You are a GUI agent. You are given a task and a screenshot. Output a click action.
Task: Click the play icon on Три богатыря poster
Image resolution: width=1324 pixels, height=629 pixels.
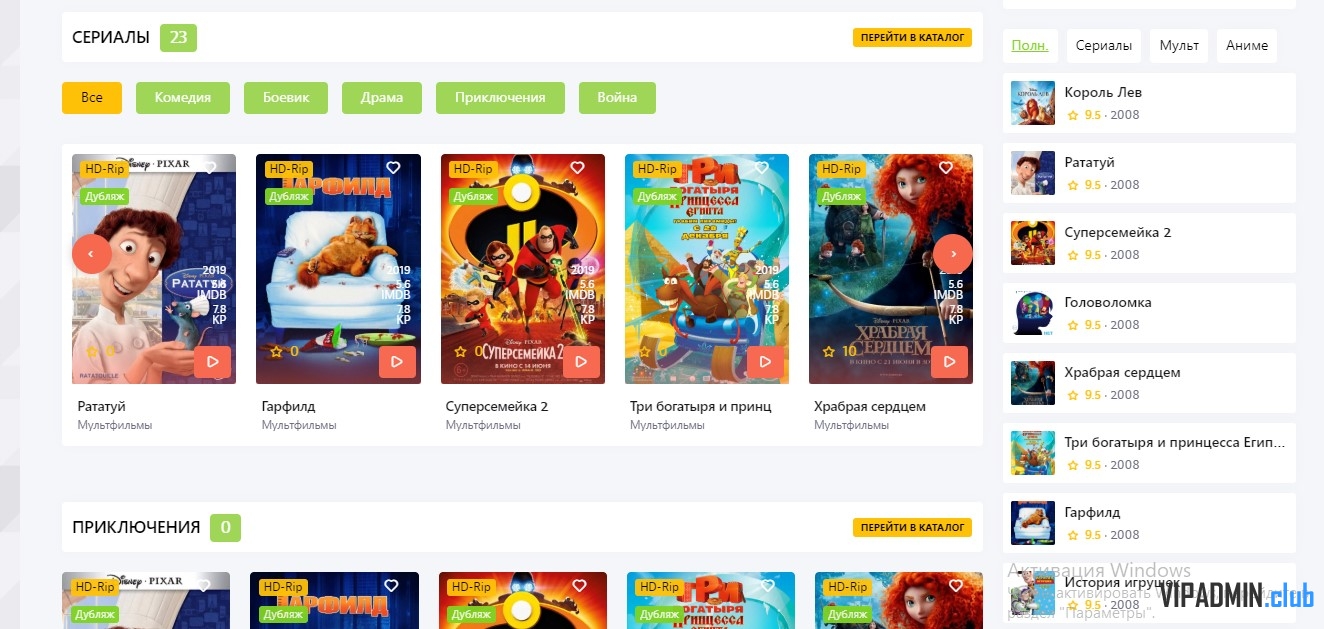765,362
